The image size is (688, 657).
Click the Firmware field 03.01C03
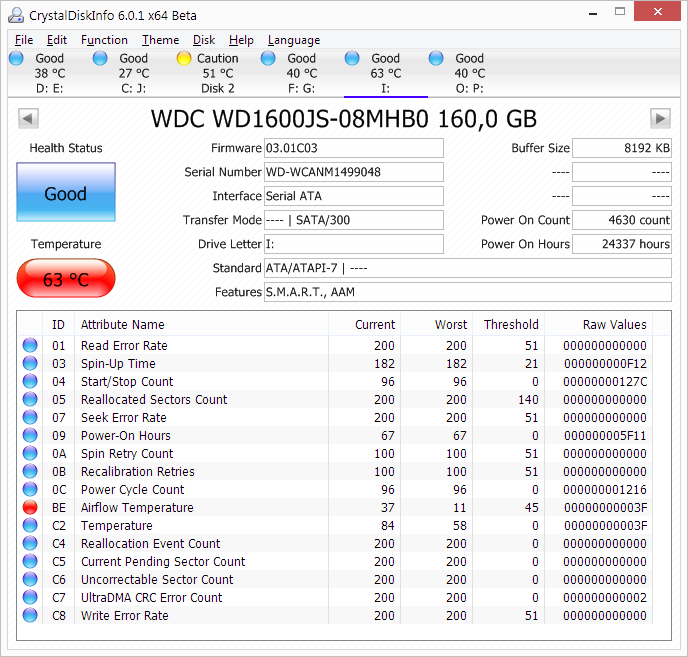tap(354, 148)
